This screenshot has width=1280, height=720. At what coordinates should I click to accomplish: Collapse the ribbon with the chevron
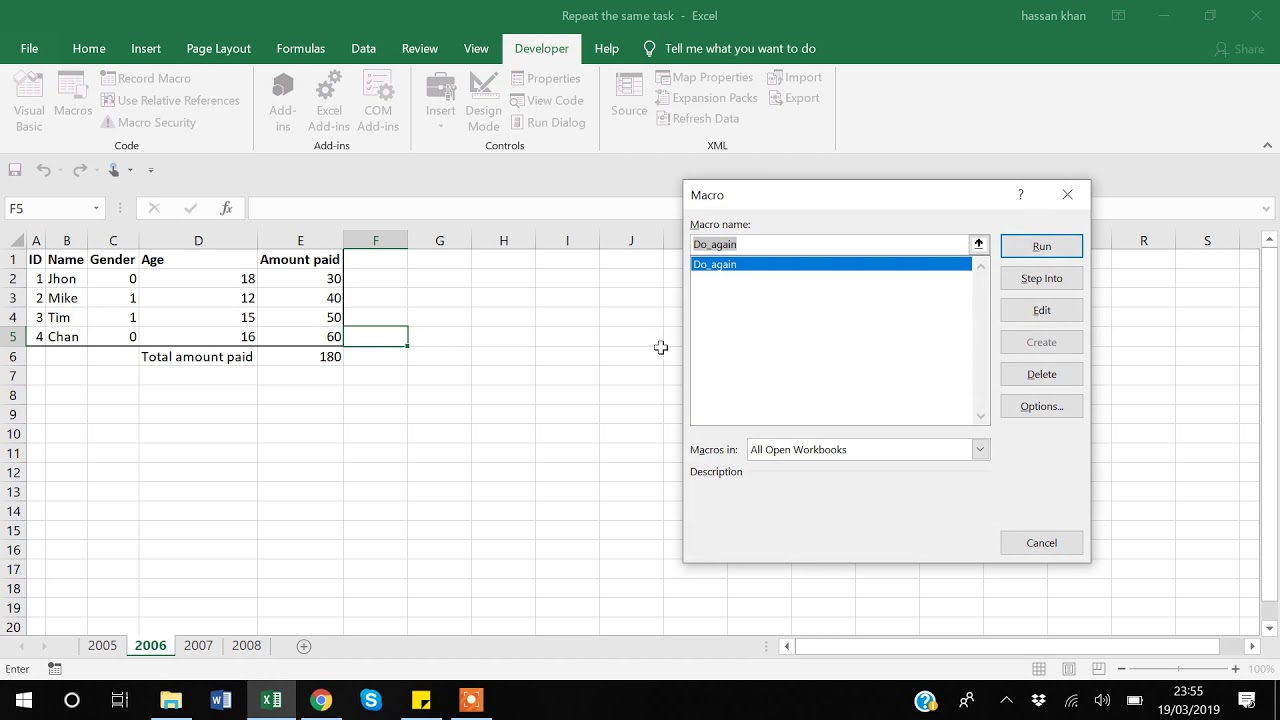click(x=1268, y=146)
